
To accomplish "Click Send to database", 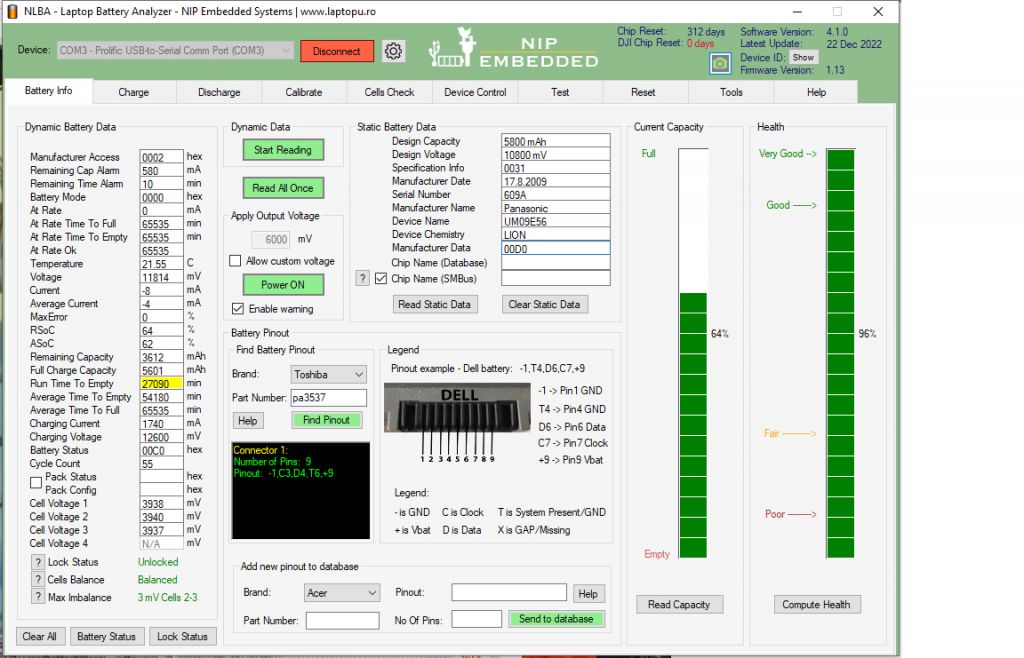I will [556, 619].
